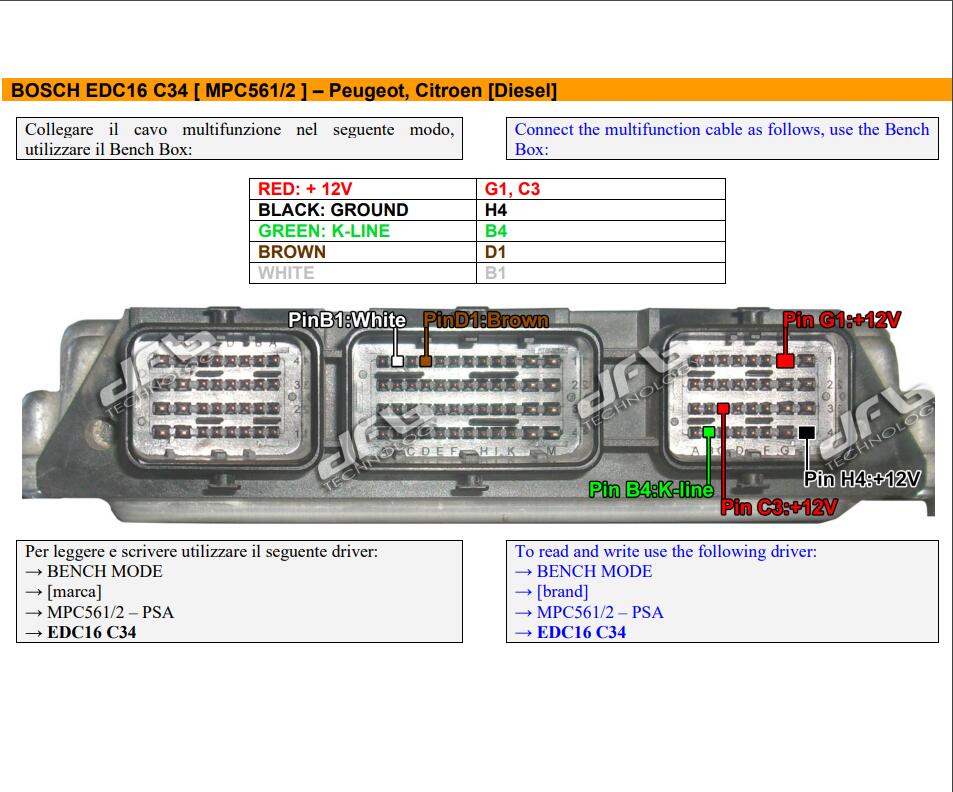953x792 pixels.
Task: Click the 'PinD1:Brown' label on the ECU photo
Action: tap(486, 320)
